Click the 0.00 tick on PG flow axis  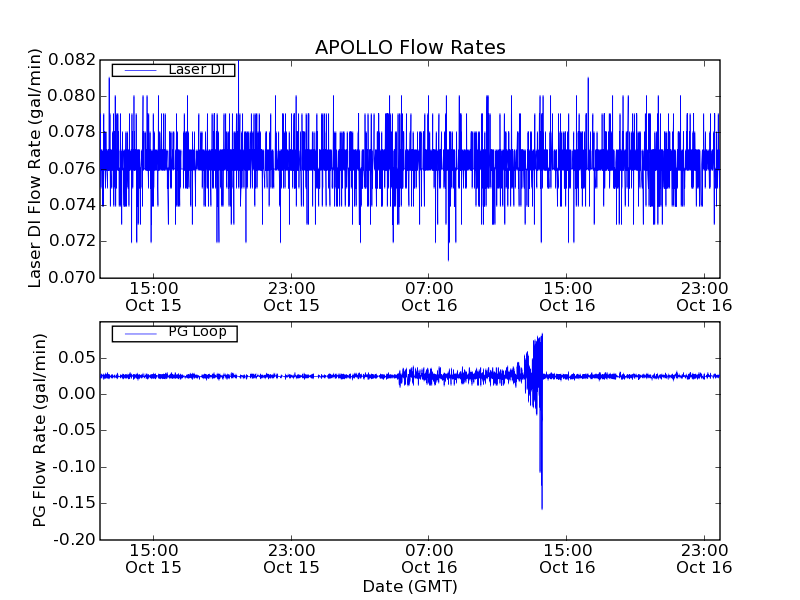(77, 394)
